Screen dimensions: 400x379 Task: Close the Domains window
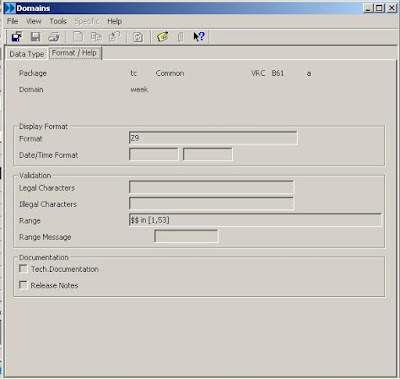(392, 8)
